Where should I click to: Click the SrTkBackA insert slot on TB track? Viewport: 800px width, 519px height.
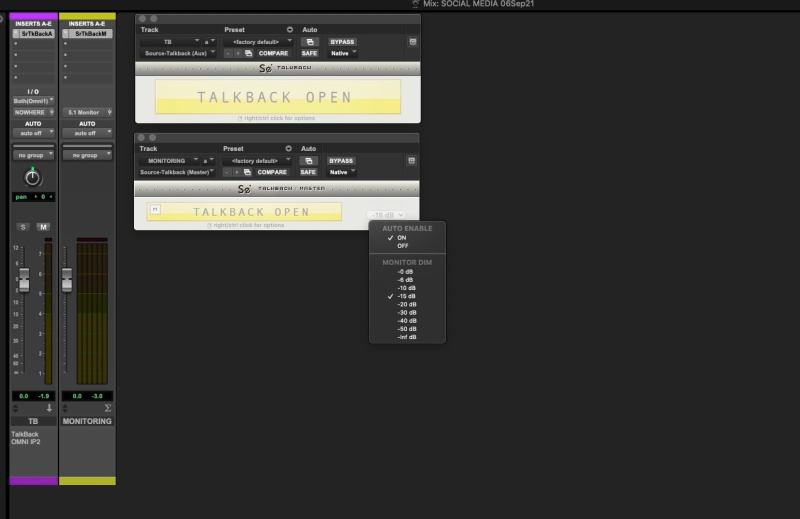(32, 34)
